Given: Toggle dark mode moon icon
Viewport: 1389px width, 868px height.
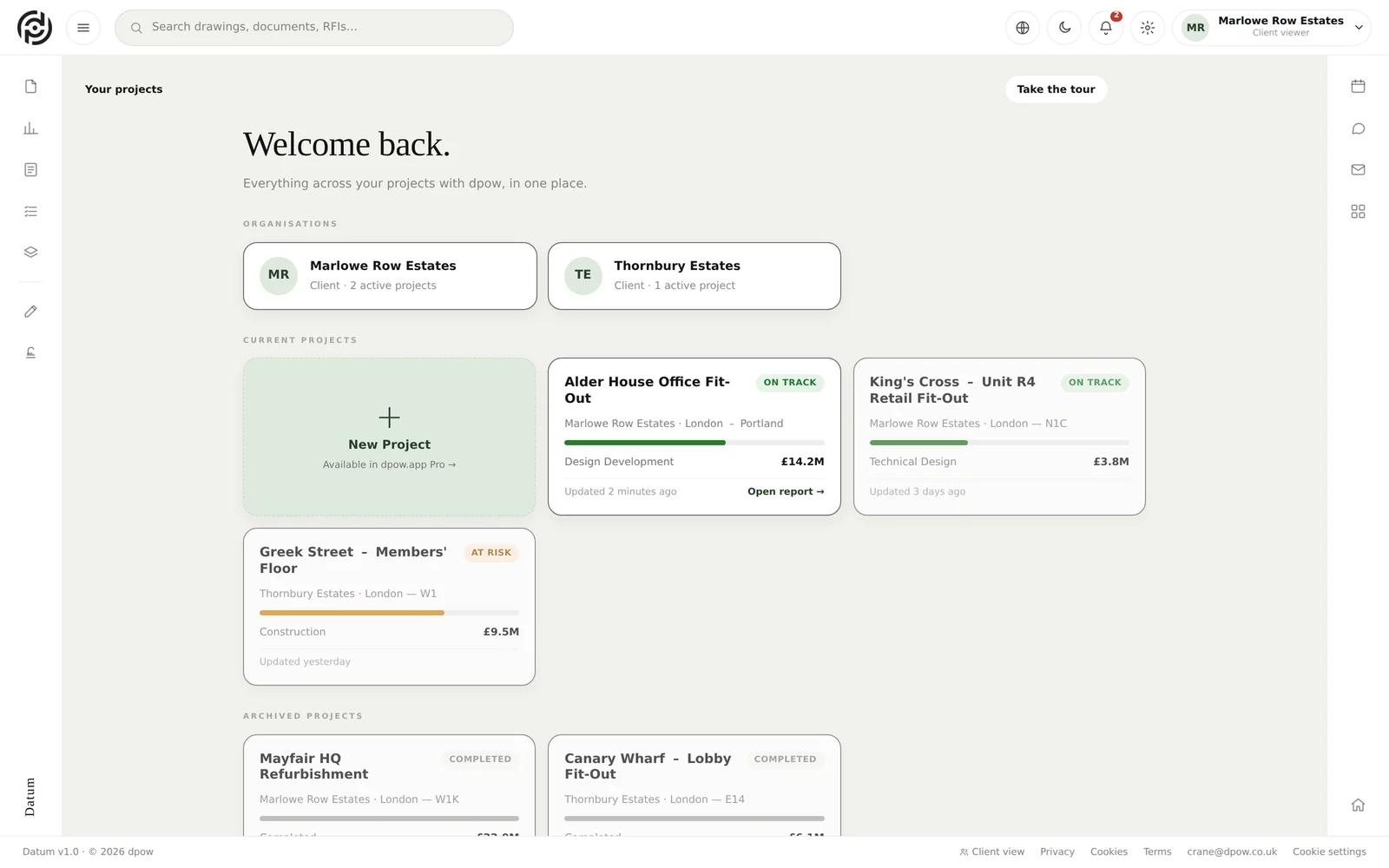Looking at the screenshot, I should tap(1064, 28).
